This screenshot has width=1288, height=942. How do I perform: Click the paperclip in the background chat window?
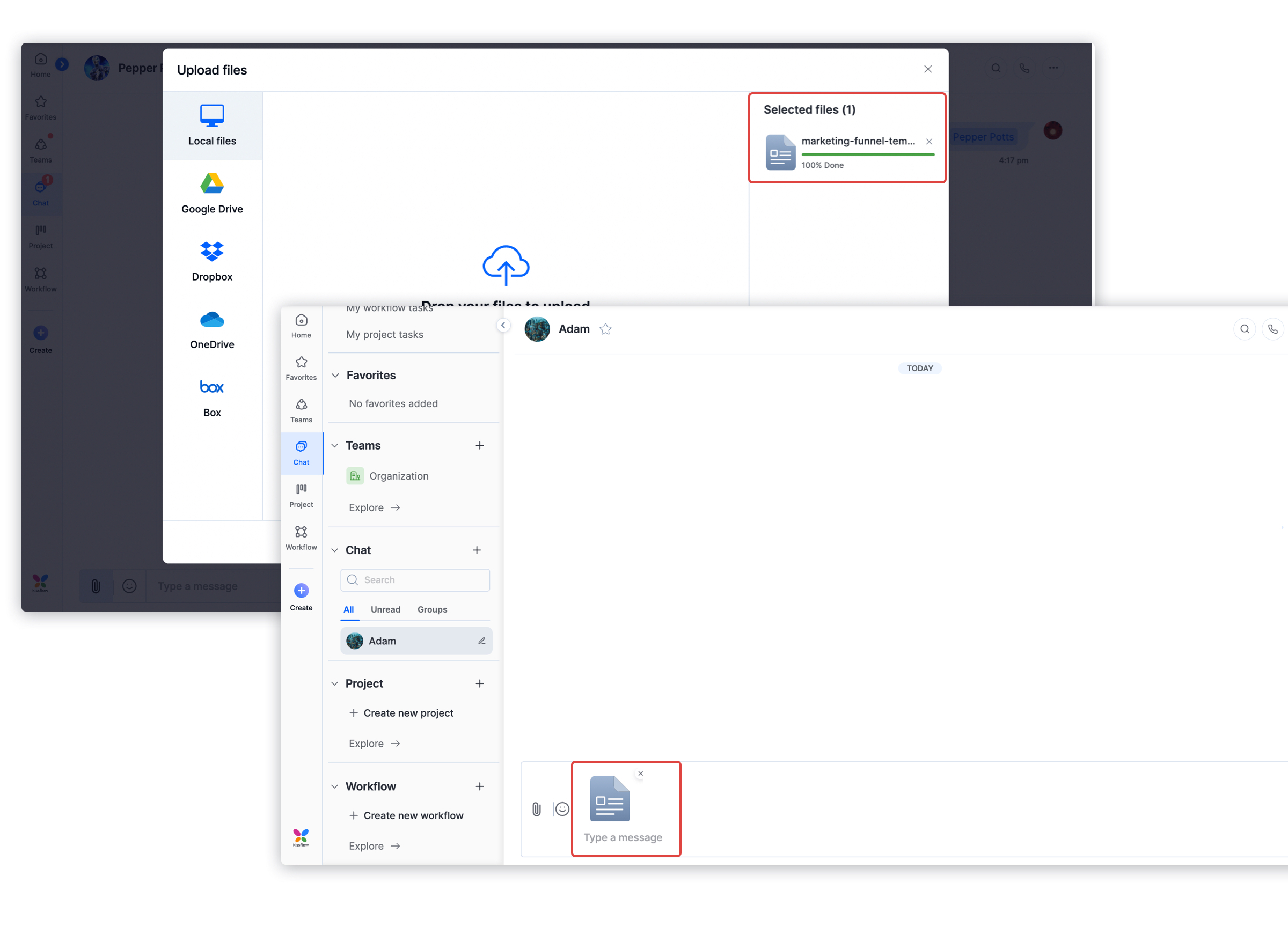pyautogui.click(x=96, y=586)
